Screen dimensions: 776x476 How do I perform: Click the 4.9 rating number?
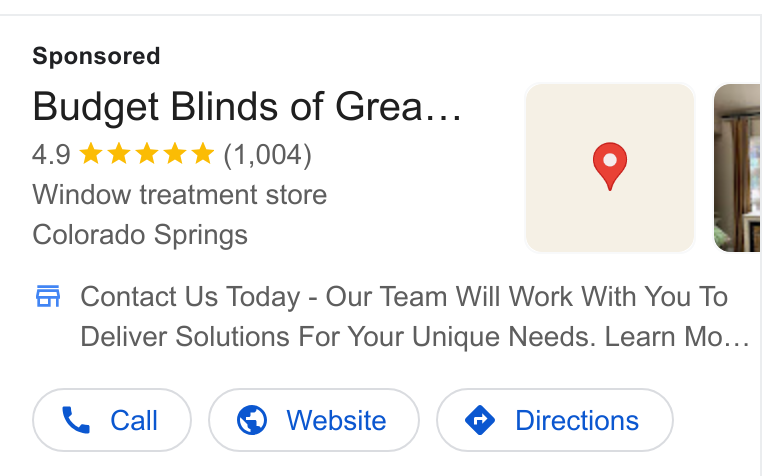pyautogui.click(x=51, y=154)
